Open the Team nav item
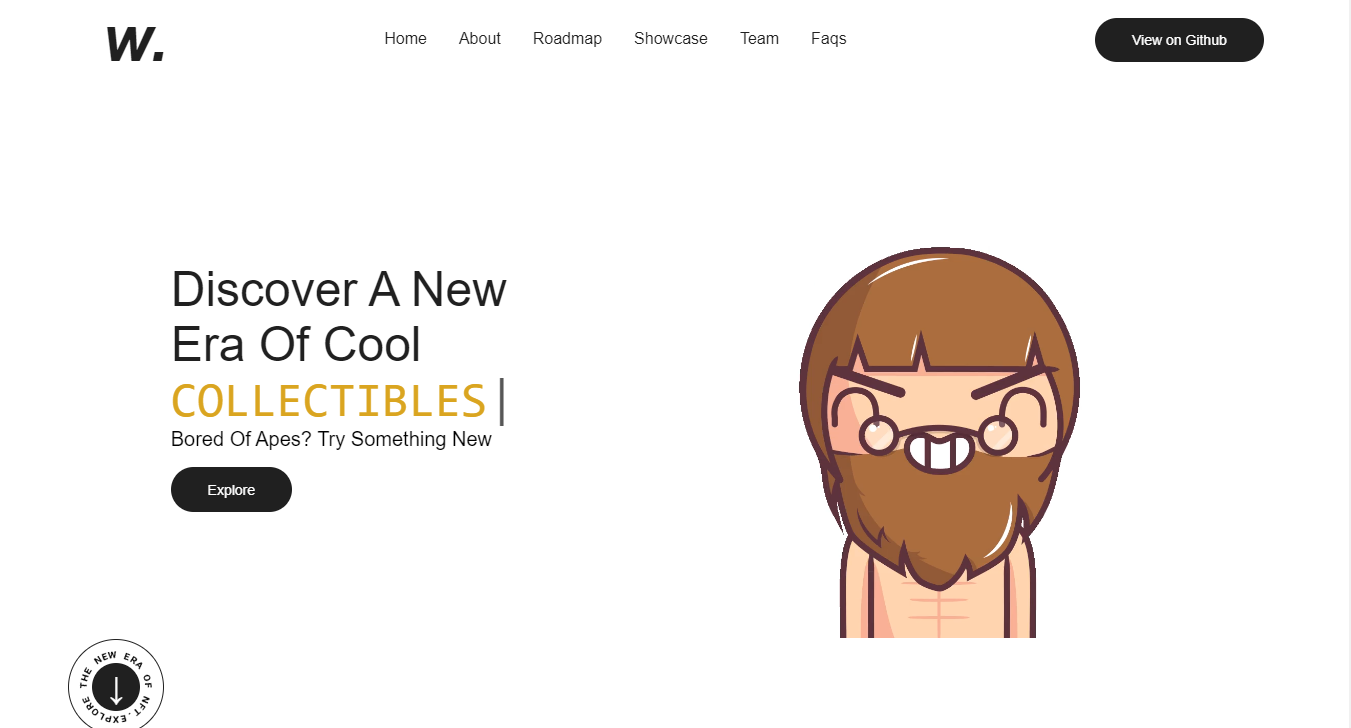 click(759, 39)
